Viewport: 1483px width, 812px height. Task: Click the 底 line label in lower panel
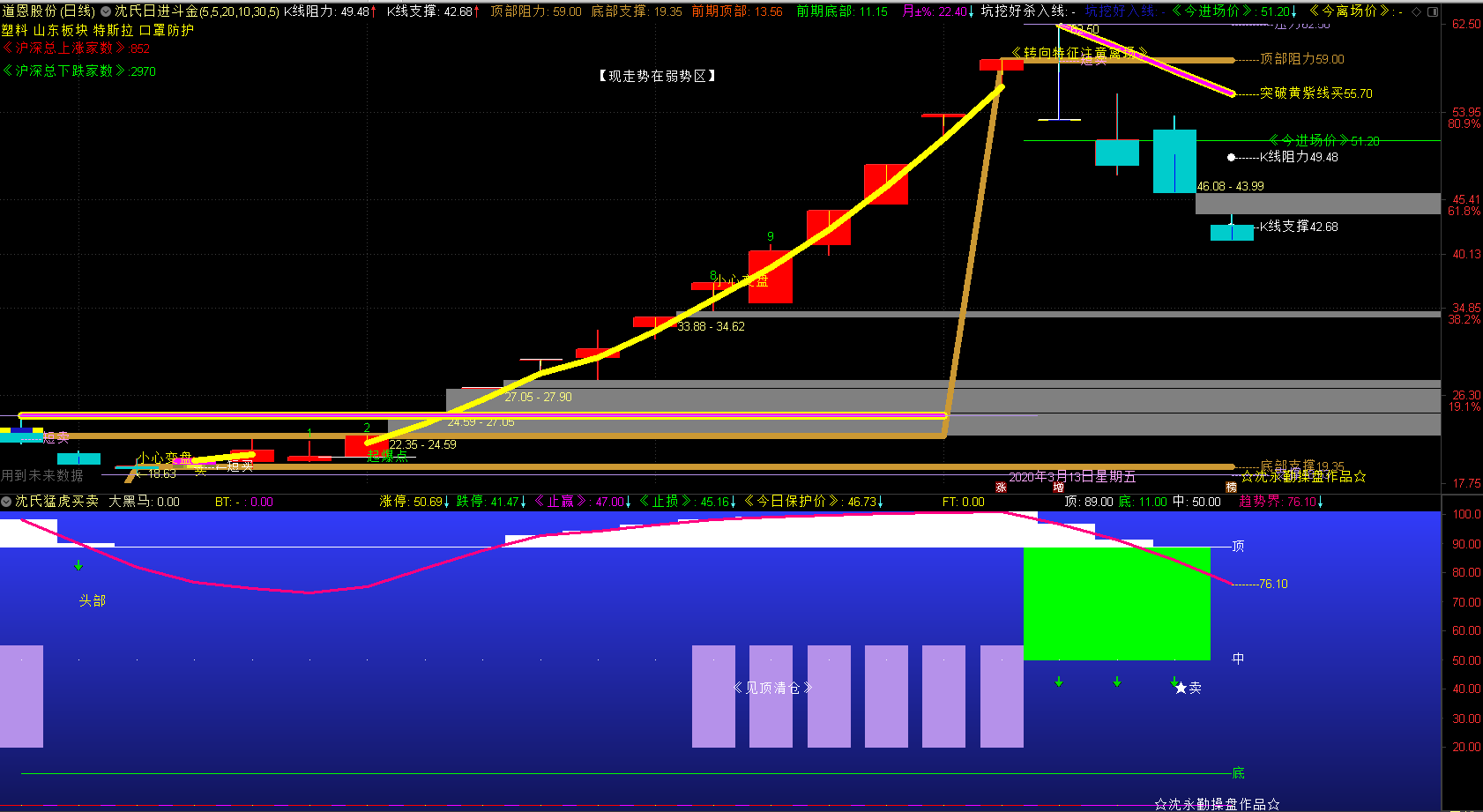(x=1238, y=773)
